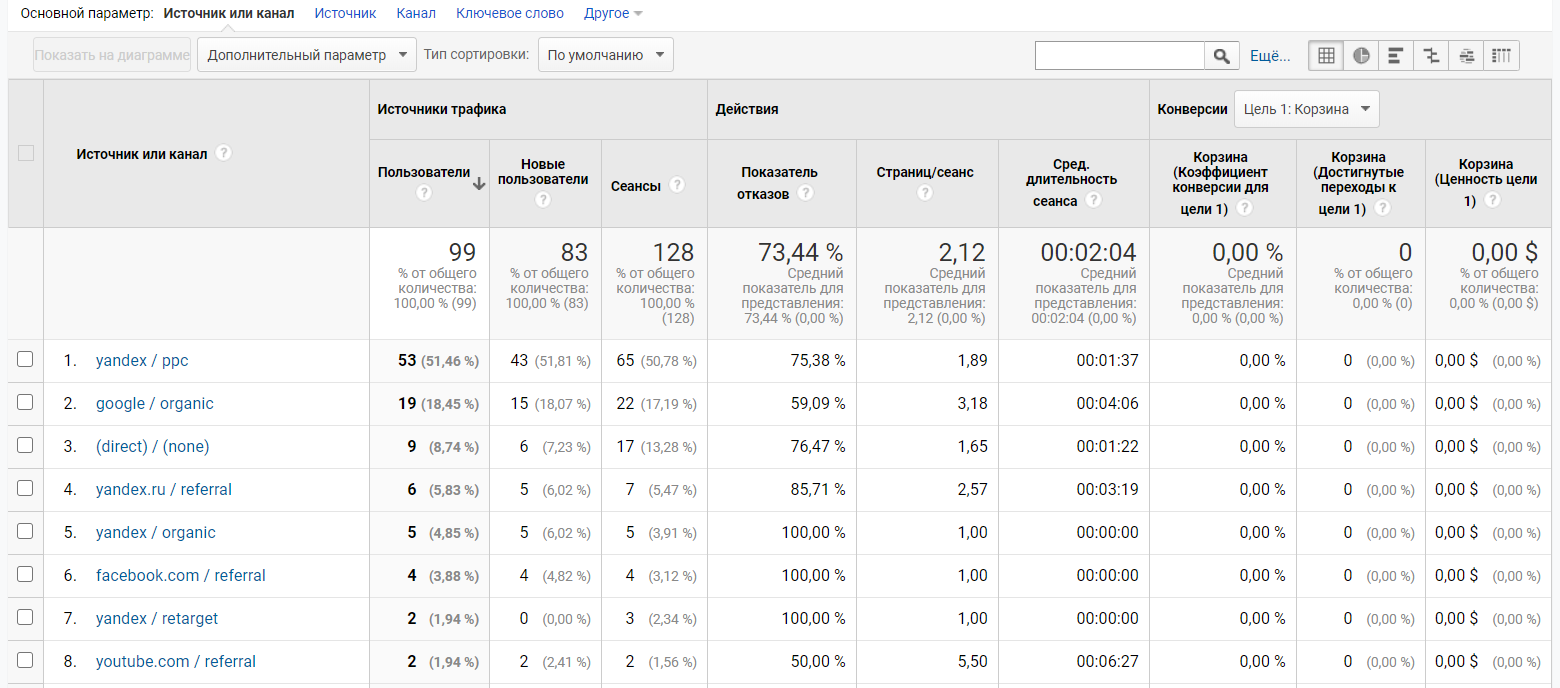Check the yandex / ppc row checkbox
1560x688 pixels.
click(25, 359)
